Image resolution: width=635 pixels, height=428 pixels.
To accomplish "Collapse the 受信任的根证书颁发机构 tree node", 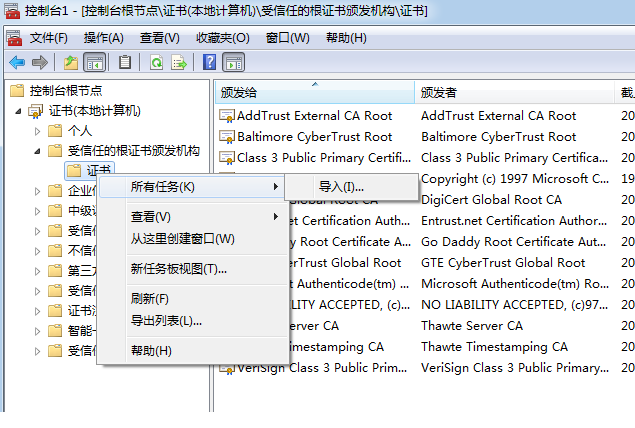I will point(38,151).
